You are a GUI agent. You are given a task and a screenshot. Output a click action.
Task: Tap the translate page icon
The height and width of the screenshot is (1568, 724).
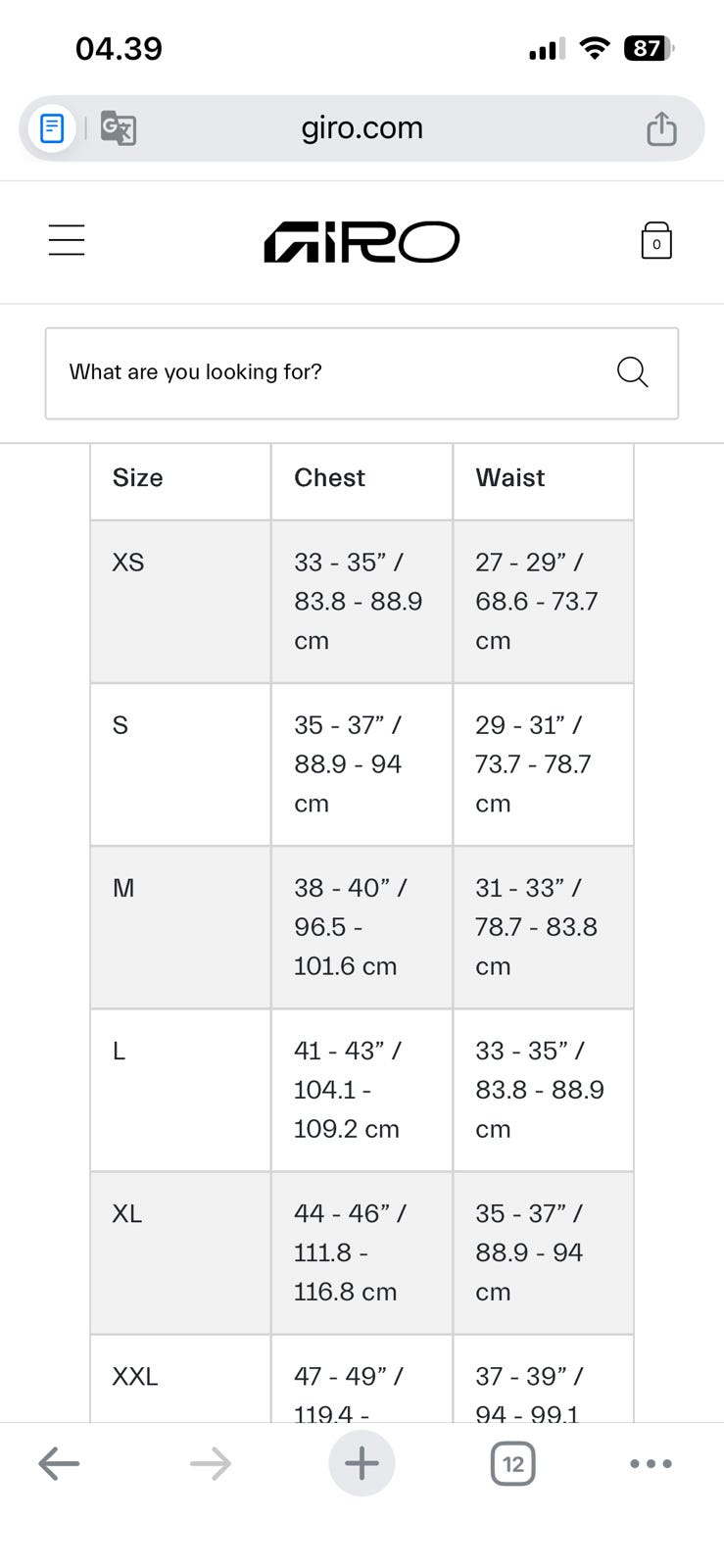(119, 128)
